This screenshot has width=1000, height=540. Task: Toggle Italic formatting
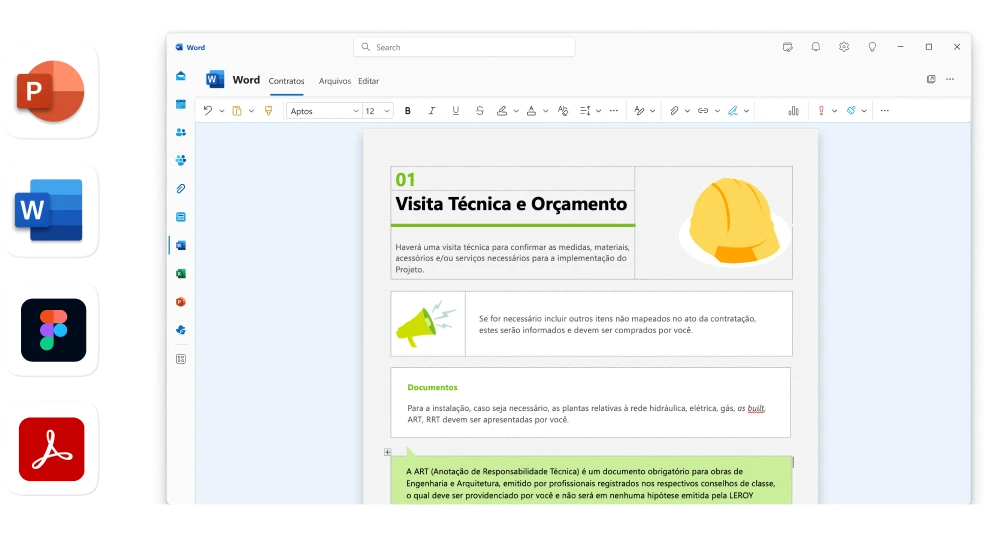point(432,110)
